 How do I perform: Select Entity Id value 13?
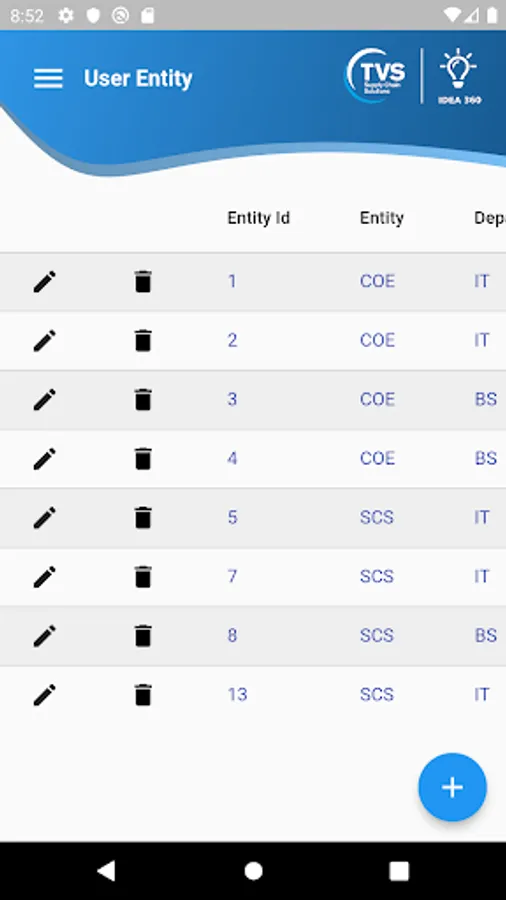click(238, 695)
